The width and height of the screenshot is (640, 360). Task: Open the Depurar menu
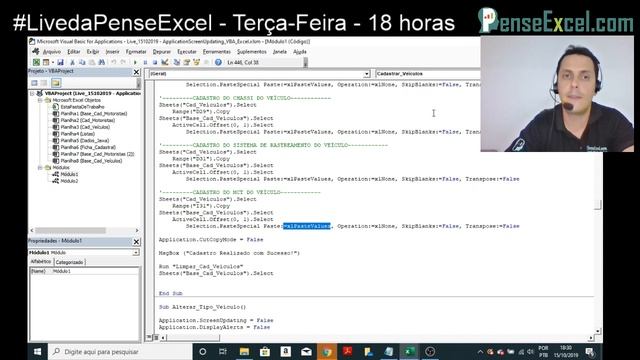click(162, 52)
